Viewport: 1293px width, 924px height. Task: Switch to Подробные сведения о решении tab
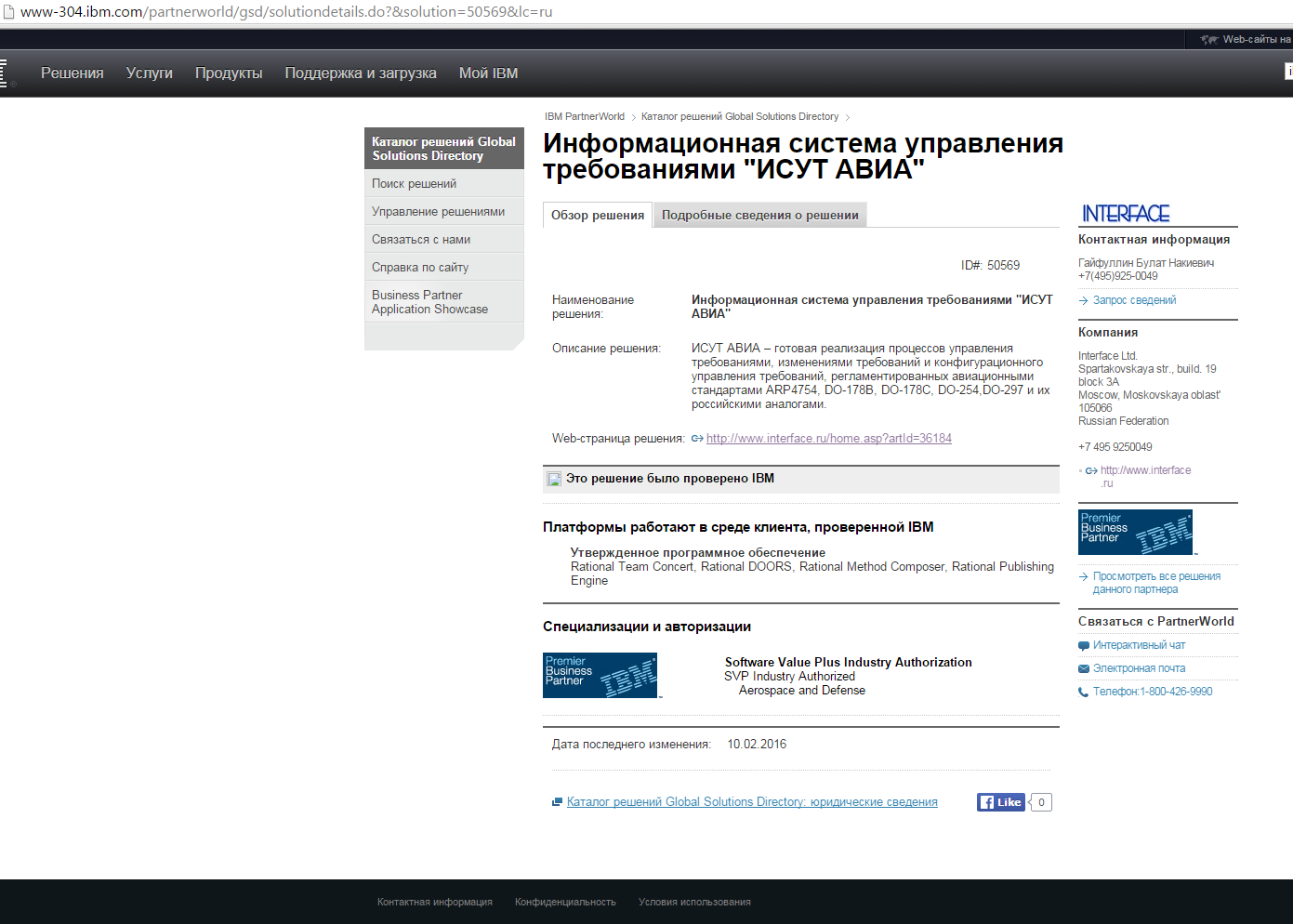[x=759, y=215]
